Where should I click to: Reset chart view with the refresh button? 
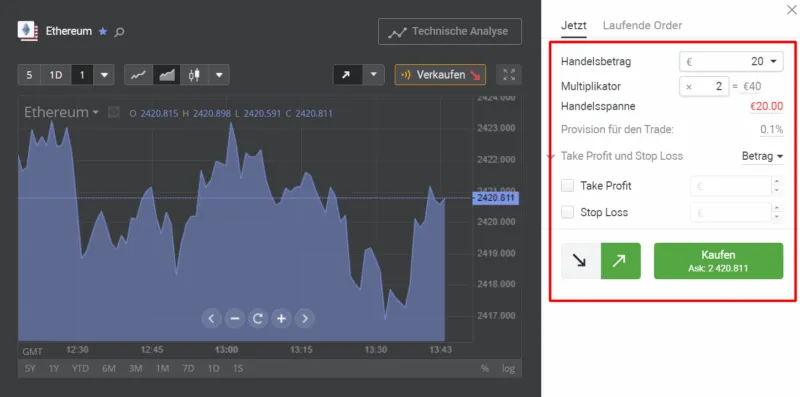pos(258,318)
